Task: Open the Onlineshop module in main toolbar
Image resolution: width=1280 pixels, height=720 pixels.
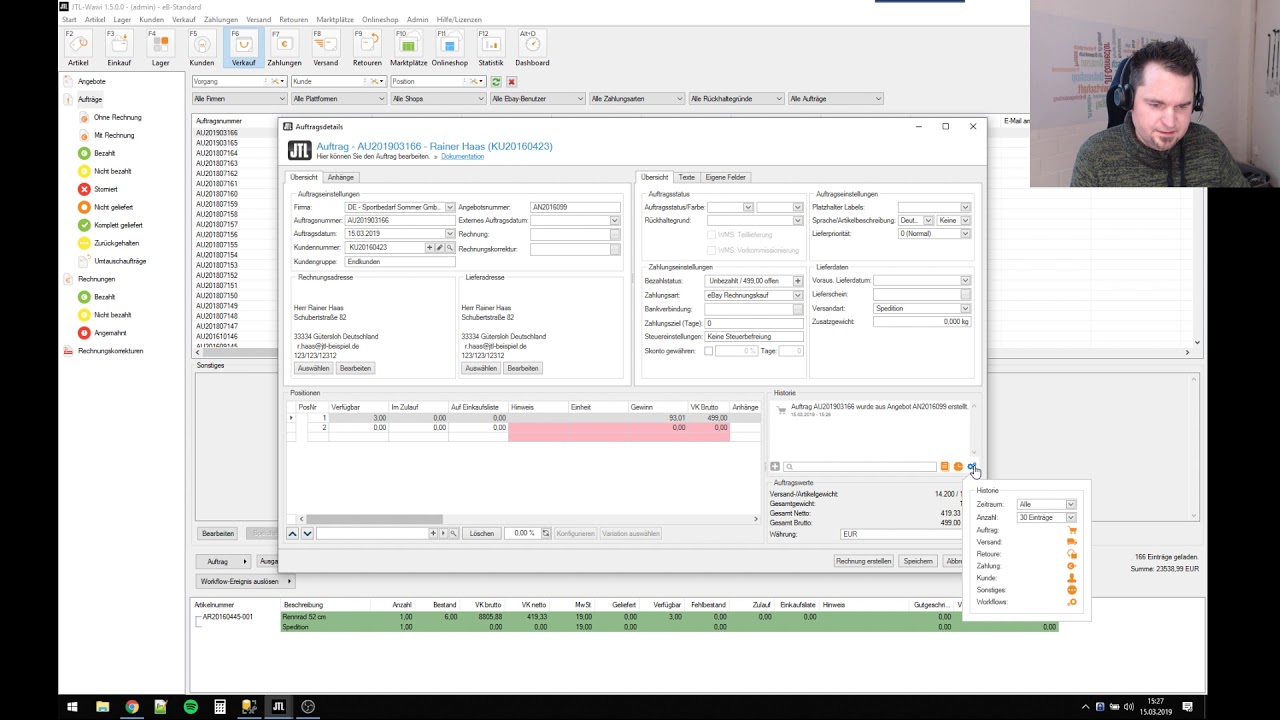Action: (x=449, y=49)
